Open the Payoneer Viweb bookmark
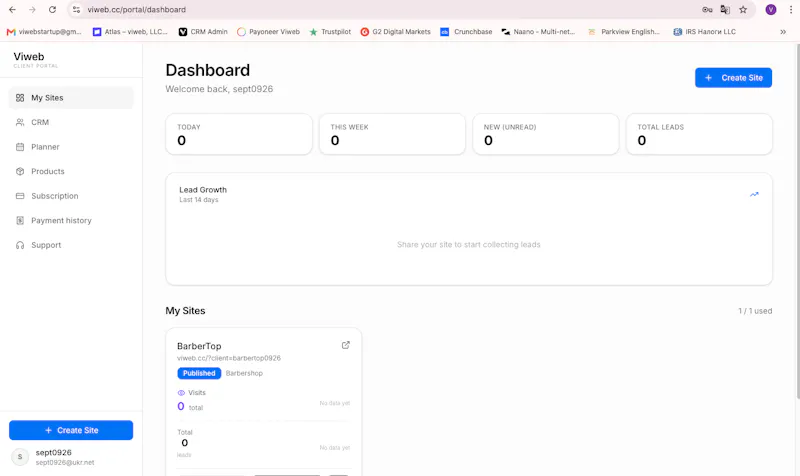800x476 pixels. [x=268, y=32]
